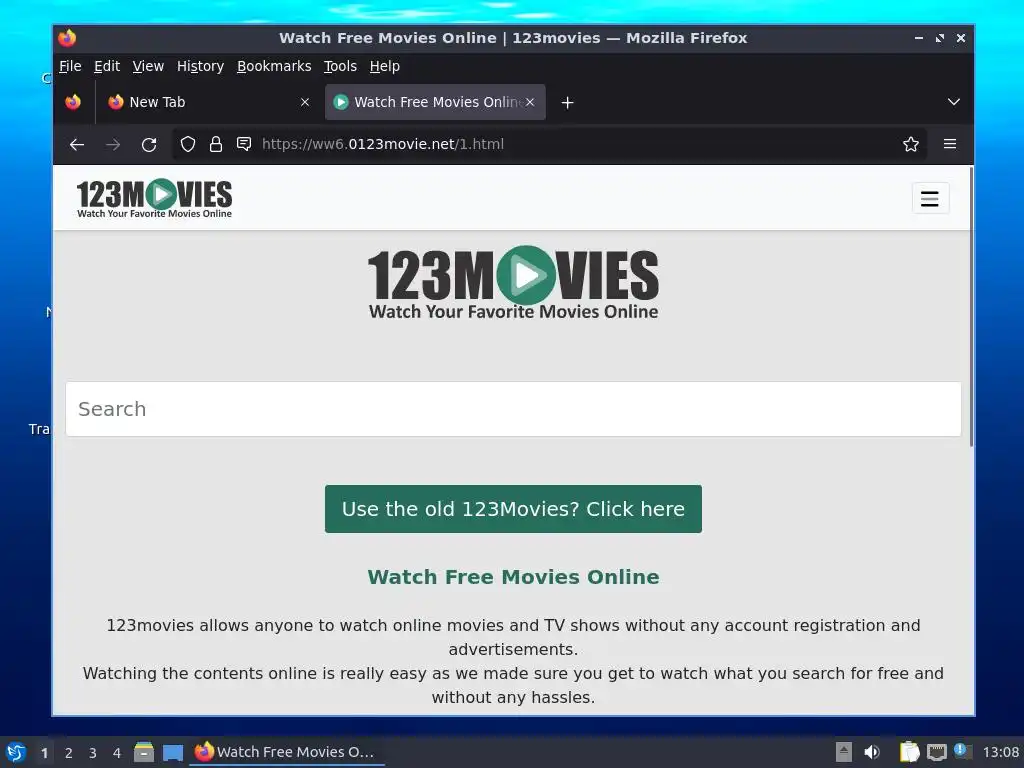Open the system start menu icon
This screenshot has height=768, width=1024.
coord(16,752)
